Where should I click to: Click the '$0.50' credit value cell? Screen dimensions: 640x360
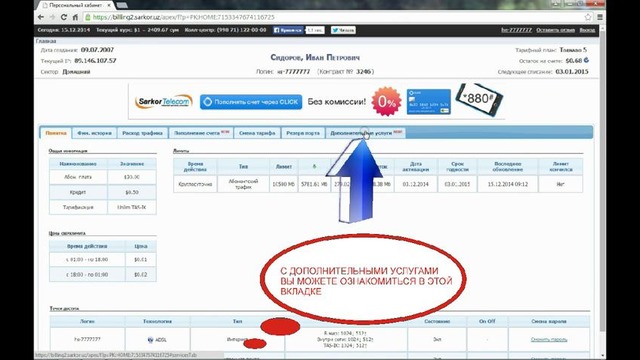click(x=131, y=192)
